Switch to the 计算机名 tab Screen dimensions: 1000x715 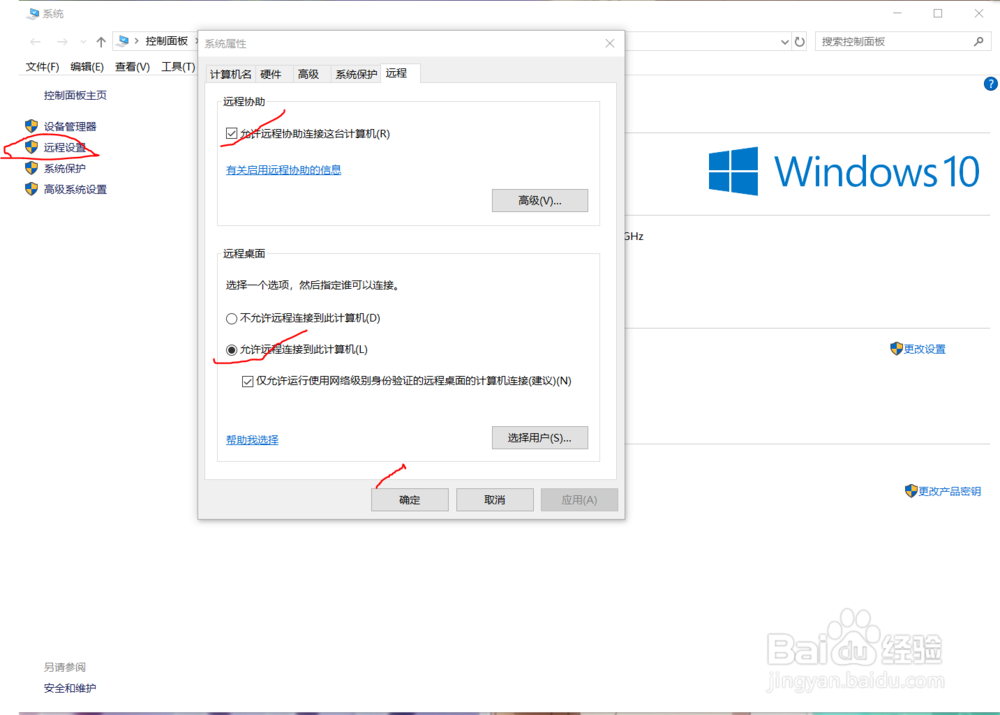230,73
